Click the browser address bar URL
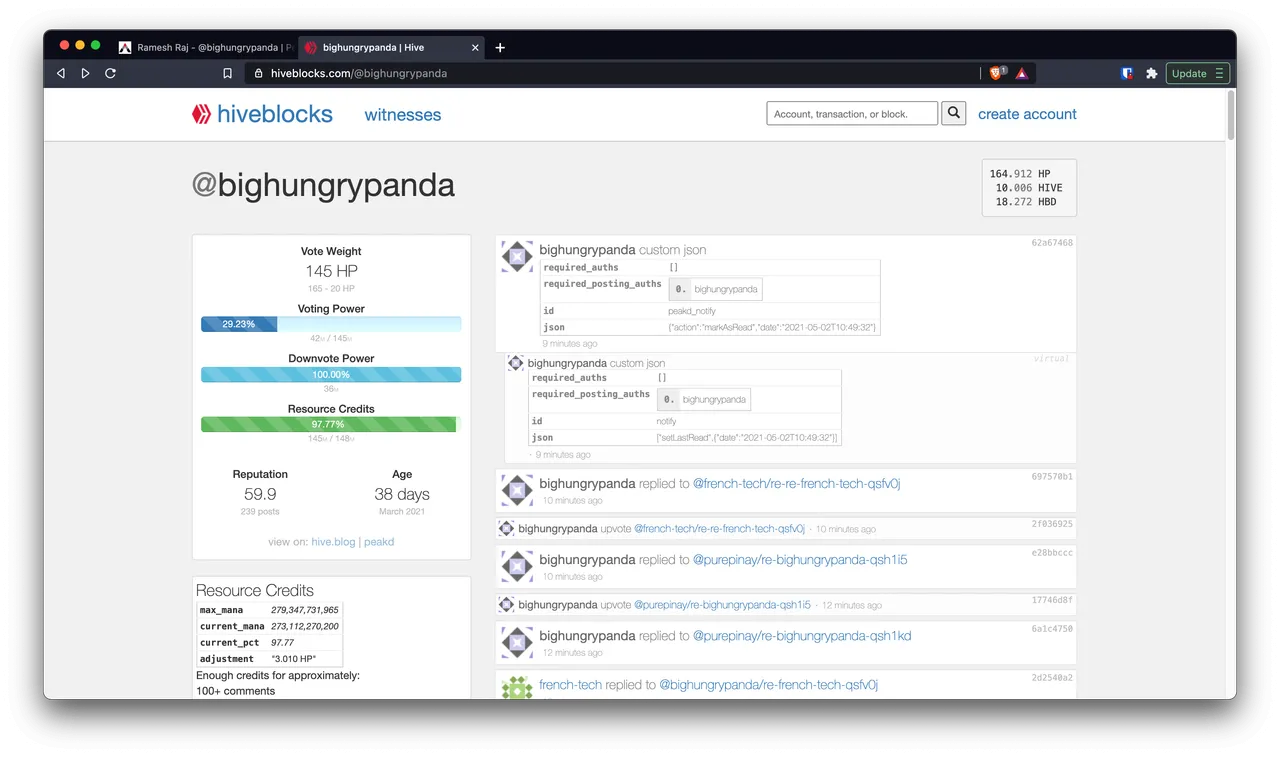Screen dimensions: 1280x757 [359, 73]
